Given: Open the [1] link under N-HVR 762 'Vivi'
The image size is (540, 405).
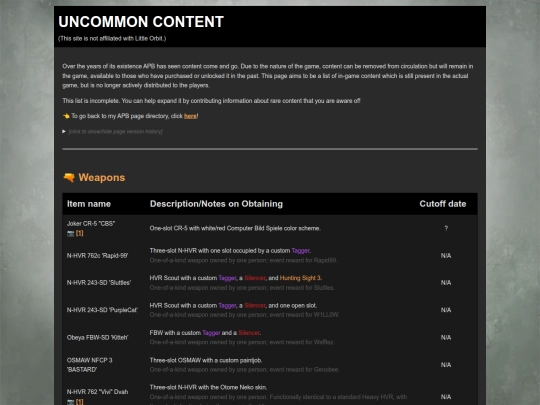Looking at the screenshot, I should click(x=80, y=402).
